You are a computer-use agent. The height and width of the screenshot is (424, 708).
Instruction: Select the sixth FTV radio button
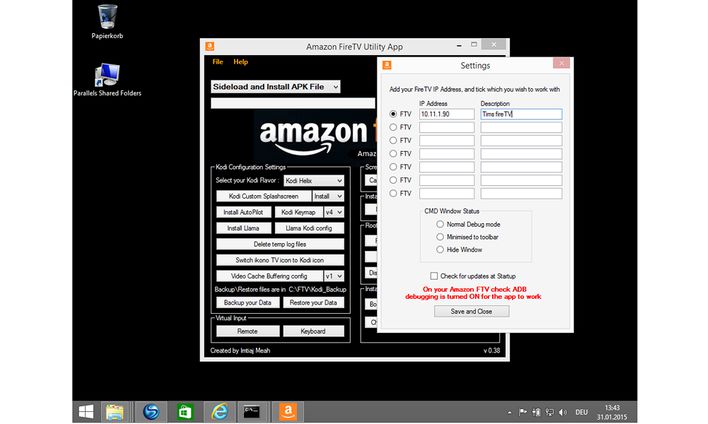(x=393, y=180)
